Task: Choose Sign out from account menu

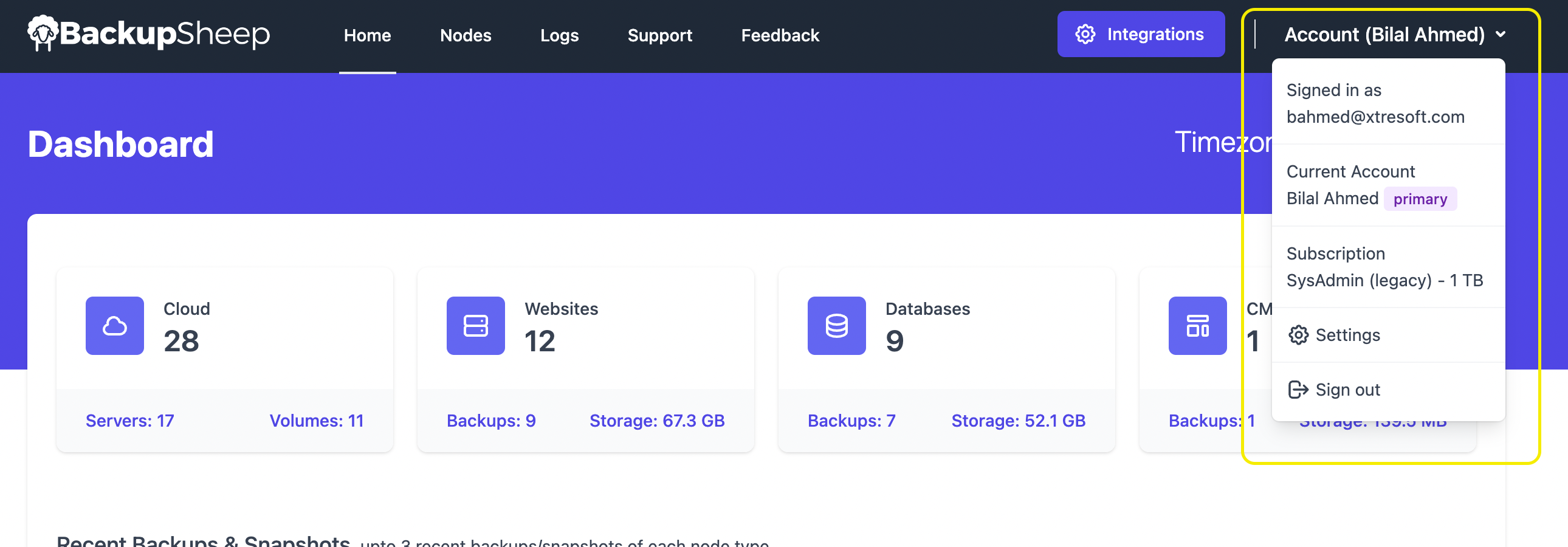Action: pos(1388,390)
